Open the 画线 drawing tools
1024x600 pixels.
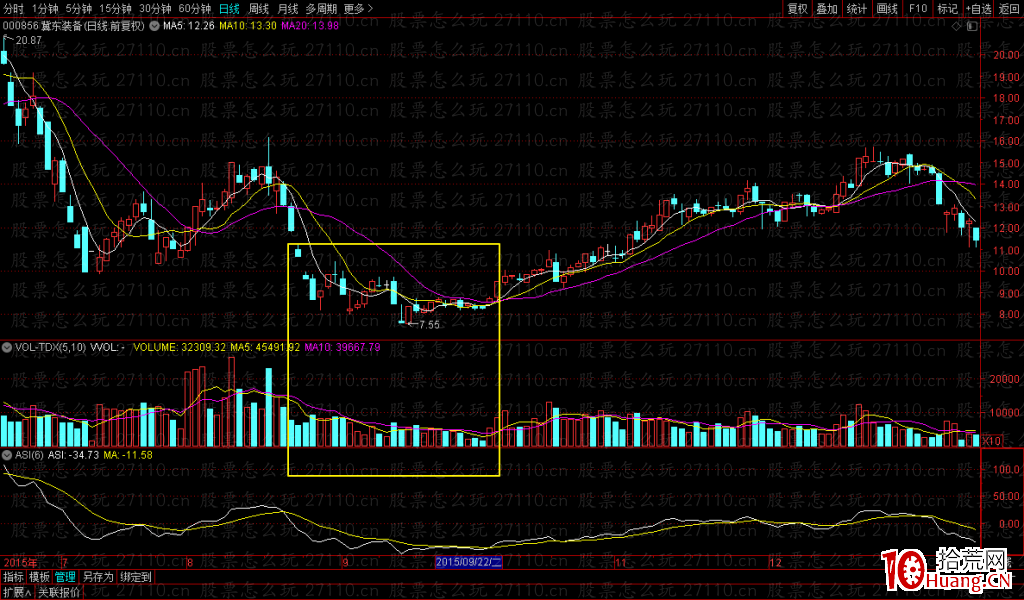(887, 9)
